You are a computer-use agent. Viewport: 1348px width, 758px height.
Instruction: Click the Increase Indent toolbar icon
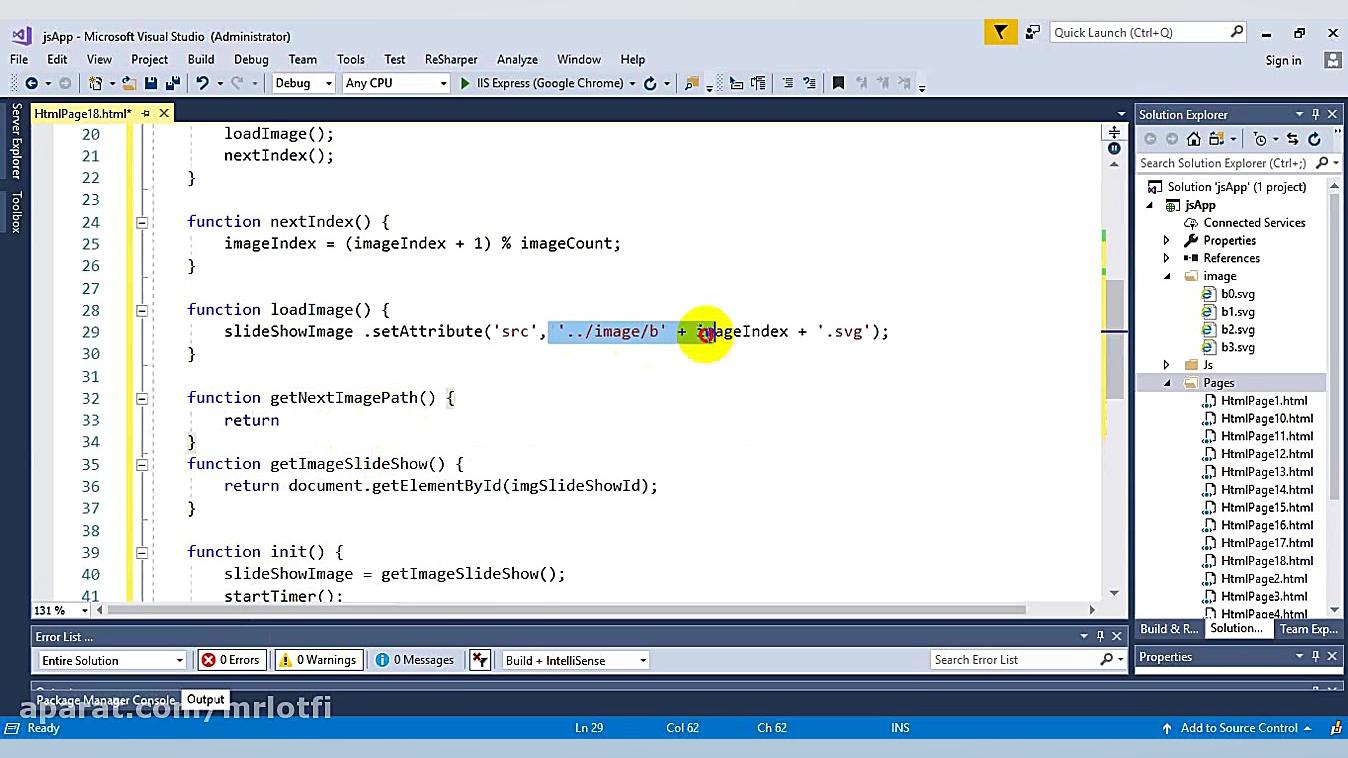coord(758,84)
